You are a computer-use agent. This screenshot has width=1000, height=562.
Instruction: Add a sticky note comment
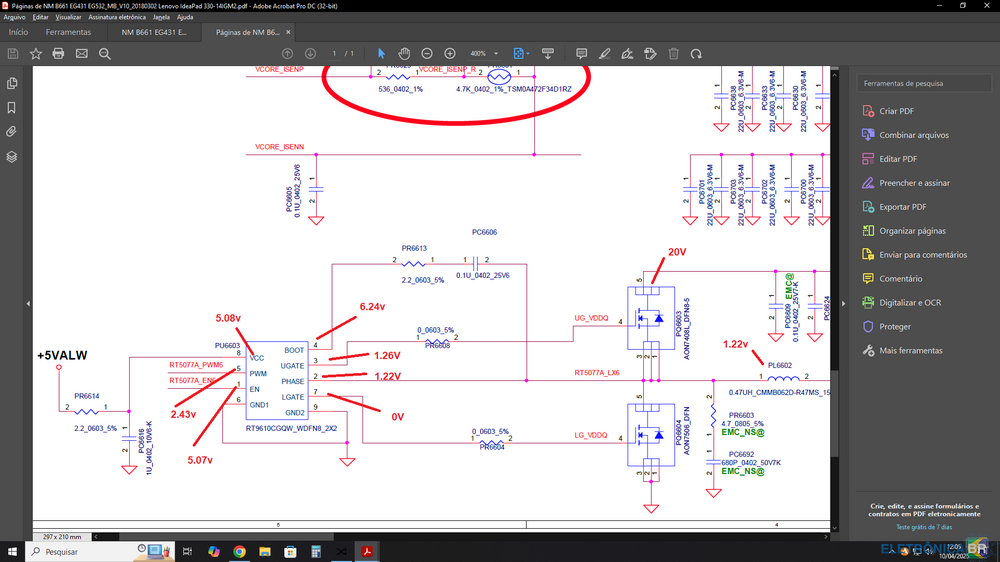pyautogui.click(x=581, y=53)
